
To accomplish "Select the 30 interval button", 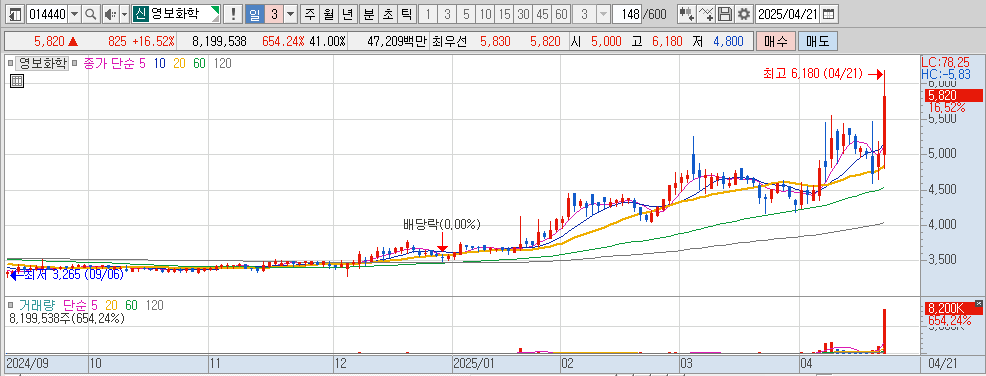I will (523, 14).
